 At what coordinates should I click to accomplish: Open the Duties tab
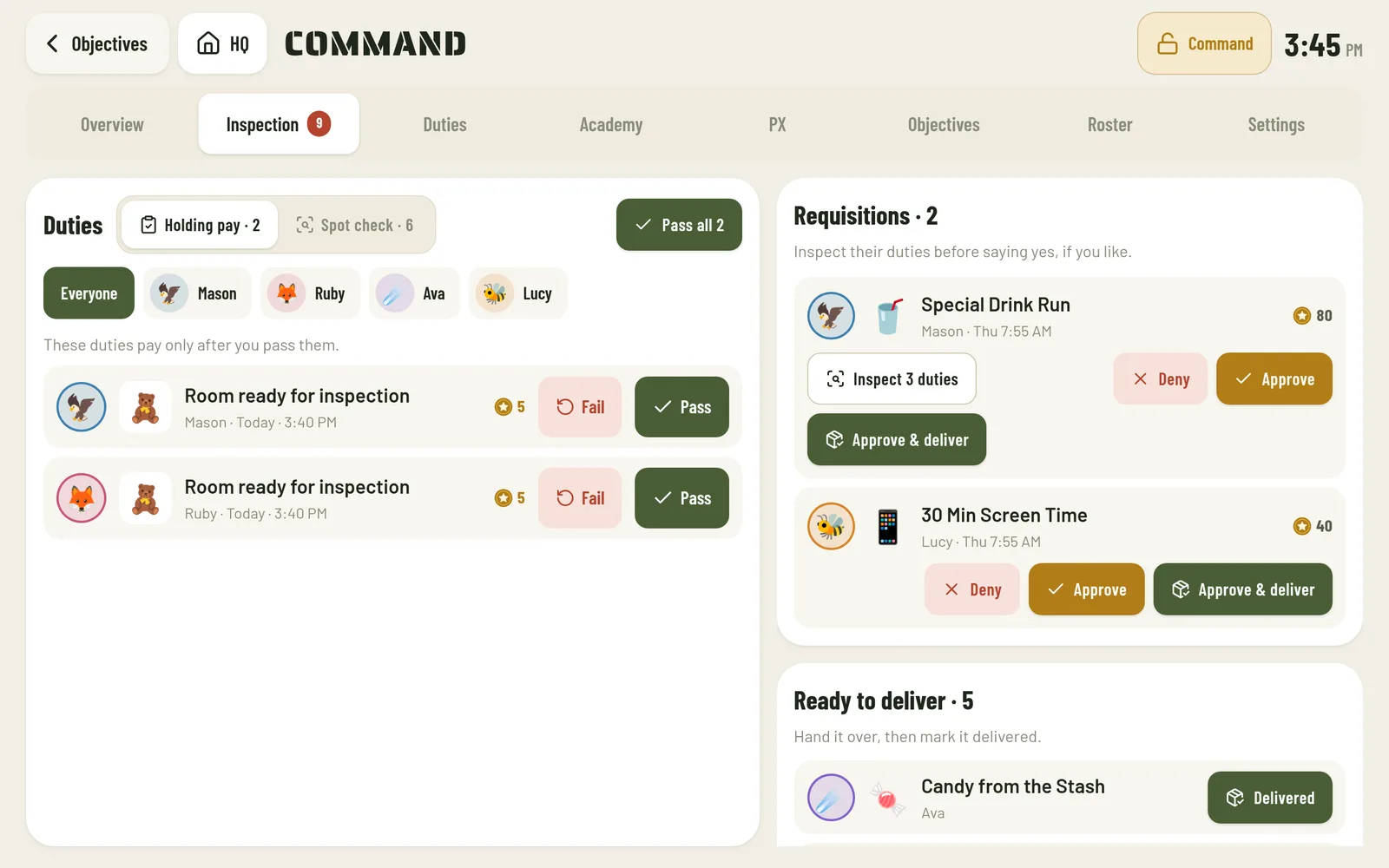coord(444,124)
